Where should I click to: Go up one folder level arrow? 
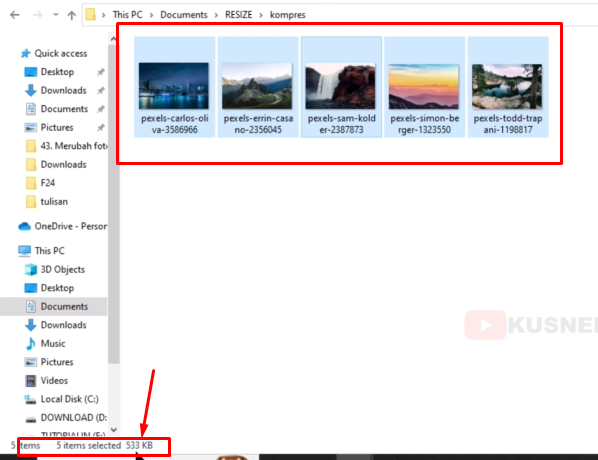[x=71, y=15]
